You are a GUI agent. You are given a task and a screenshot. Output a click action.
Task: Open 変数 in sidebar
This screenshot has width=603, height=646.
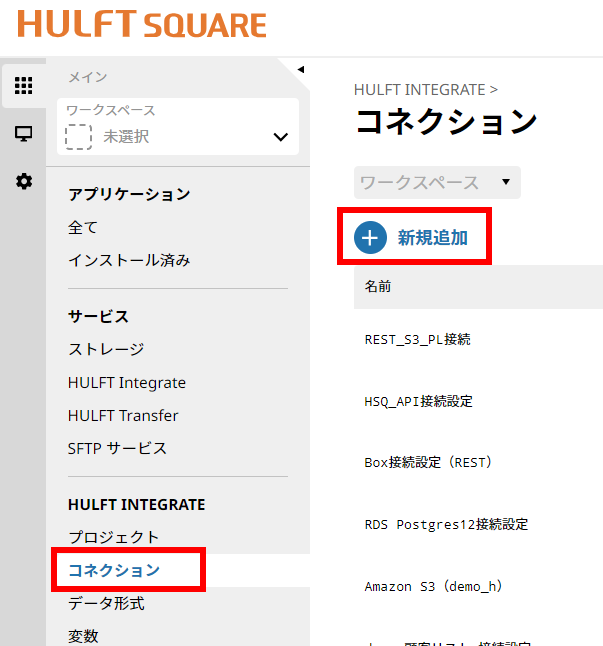pos(83,636)
